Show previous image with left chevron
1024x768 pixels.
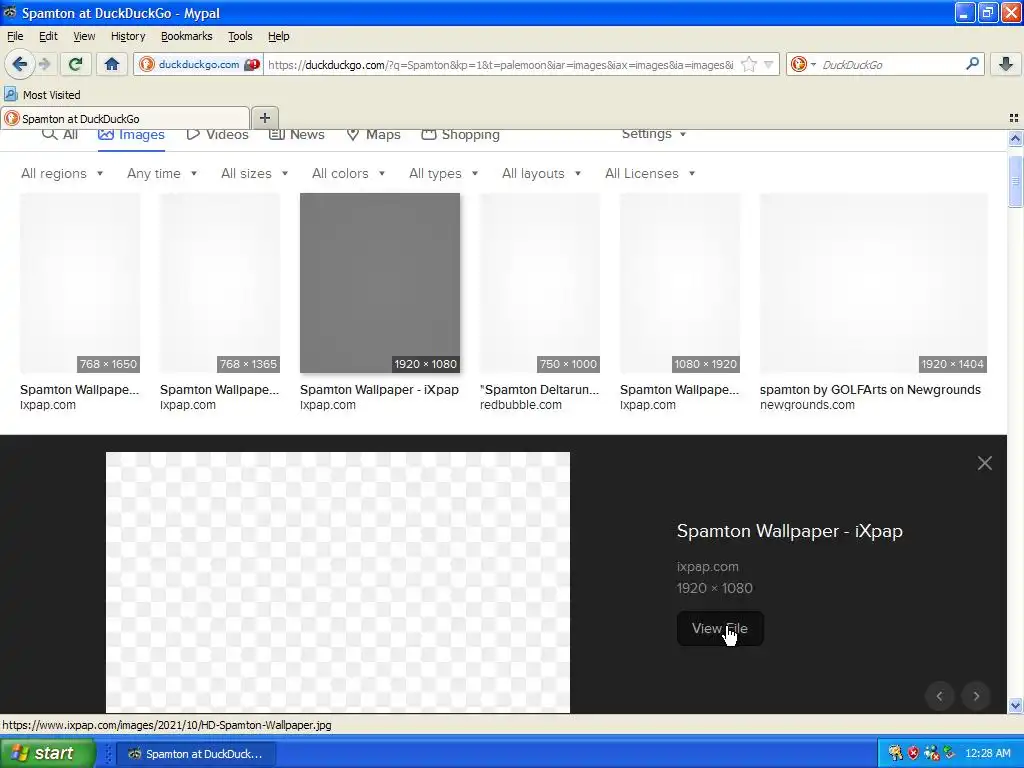[939, 696]
